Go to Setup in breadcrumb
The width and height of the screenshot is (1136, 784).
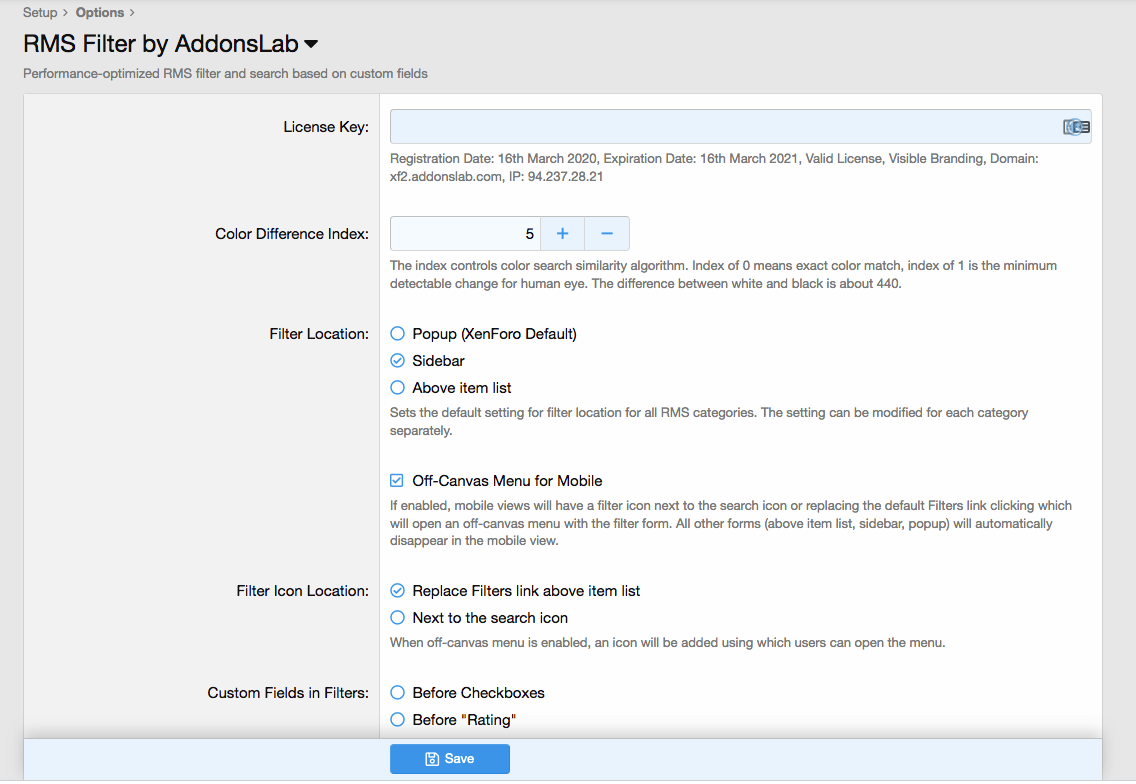40,13
